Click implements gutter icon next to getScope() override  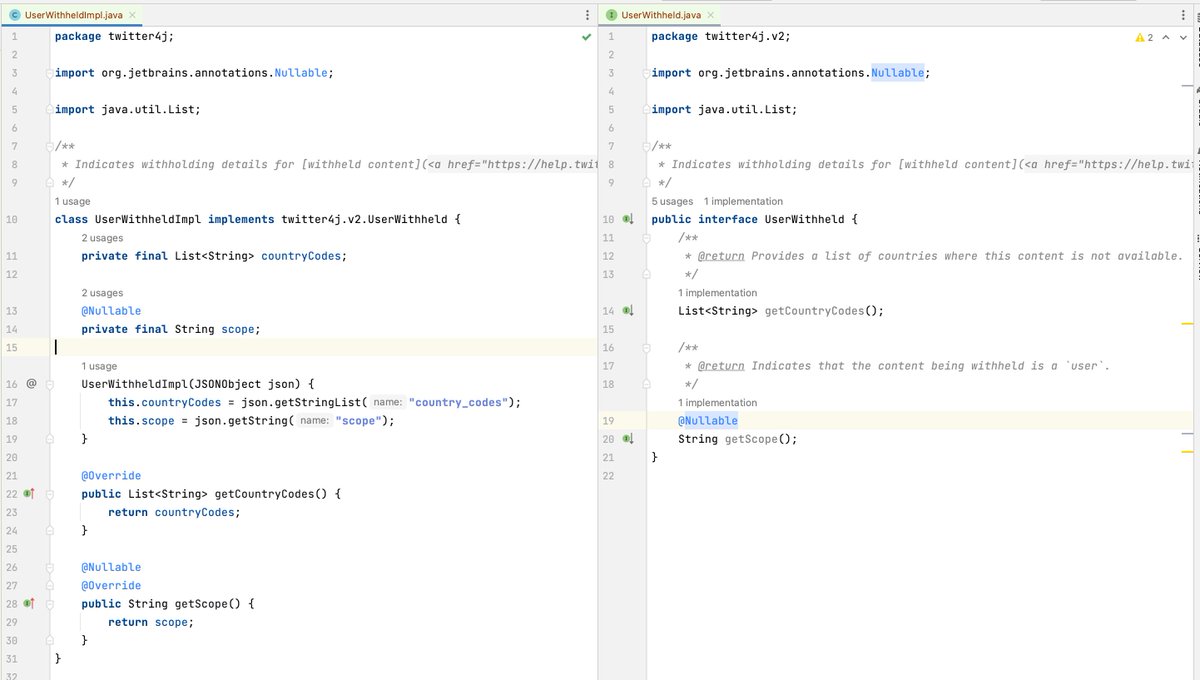(x=29, y=604)
